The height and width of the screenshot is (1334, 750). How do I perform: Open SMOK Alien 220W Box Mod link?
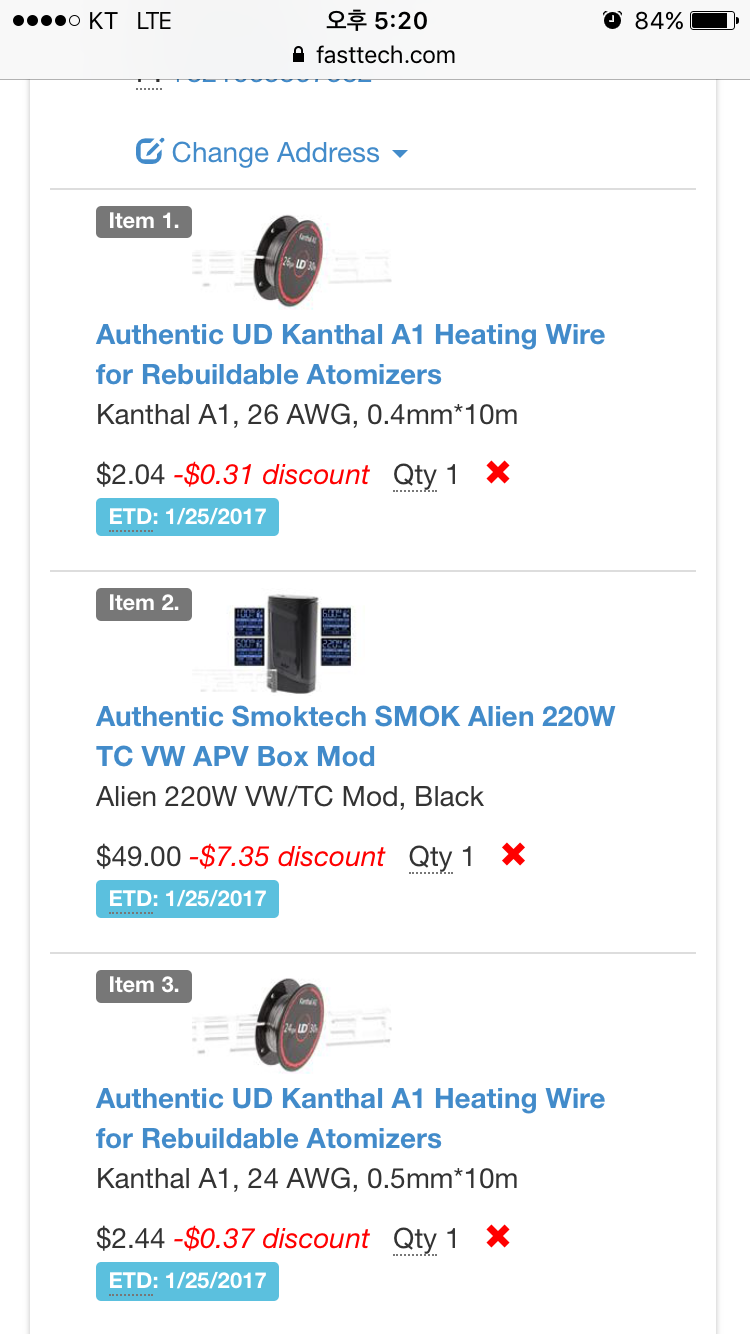tap(355, 736)
